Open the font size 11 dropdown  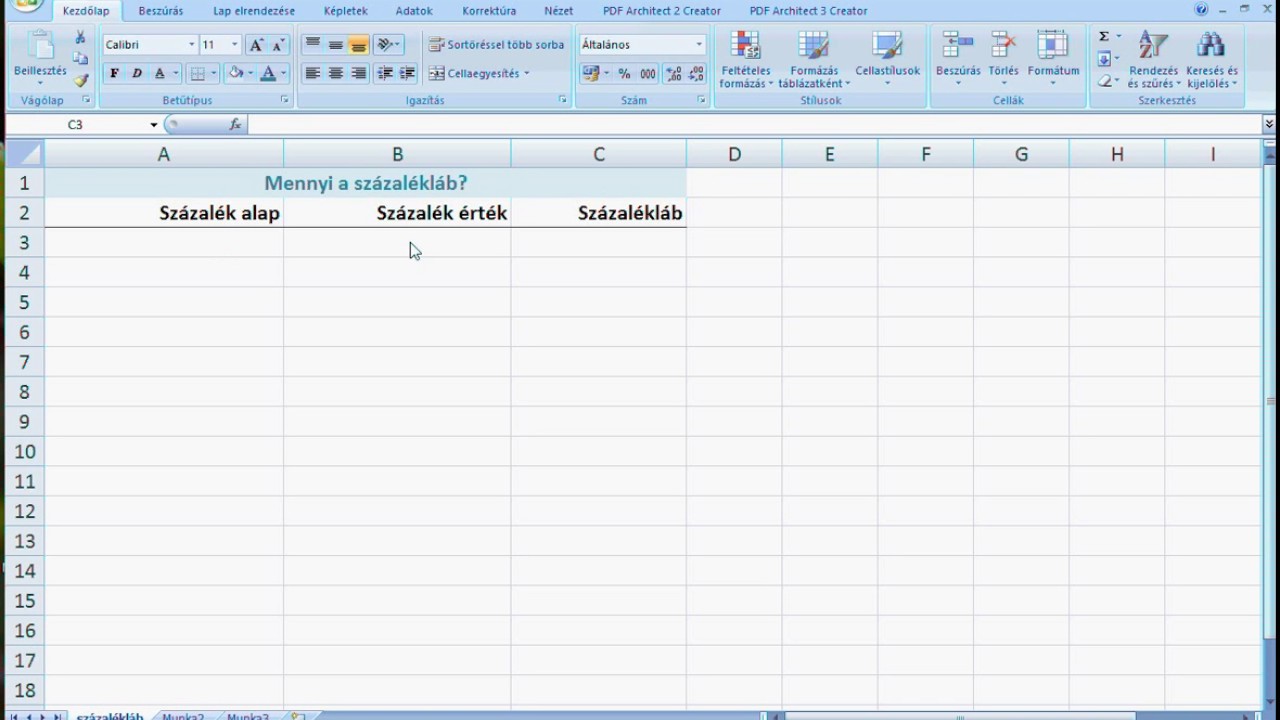click(x=235, y=45)
